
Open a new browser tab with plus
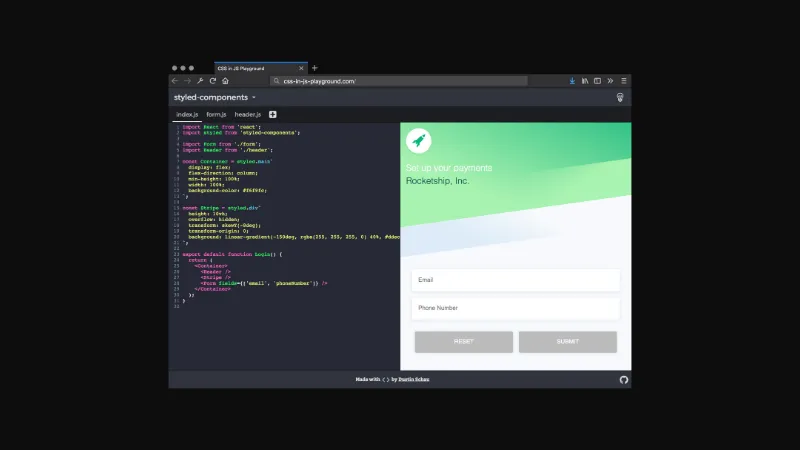(x=315, y=68)
